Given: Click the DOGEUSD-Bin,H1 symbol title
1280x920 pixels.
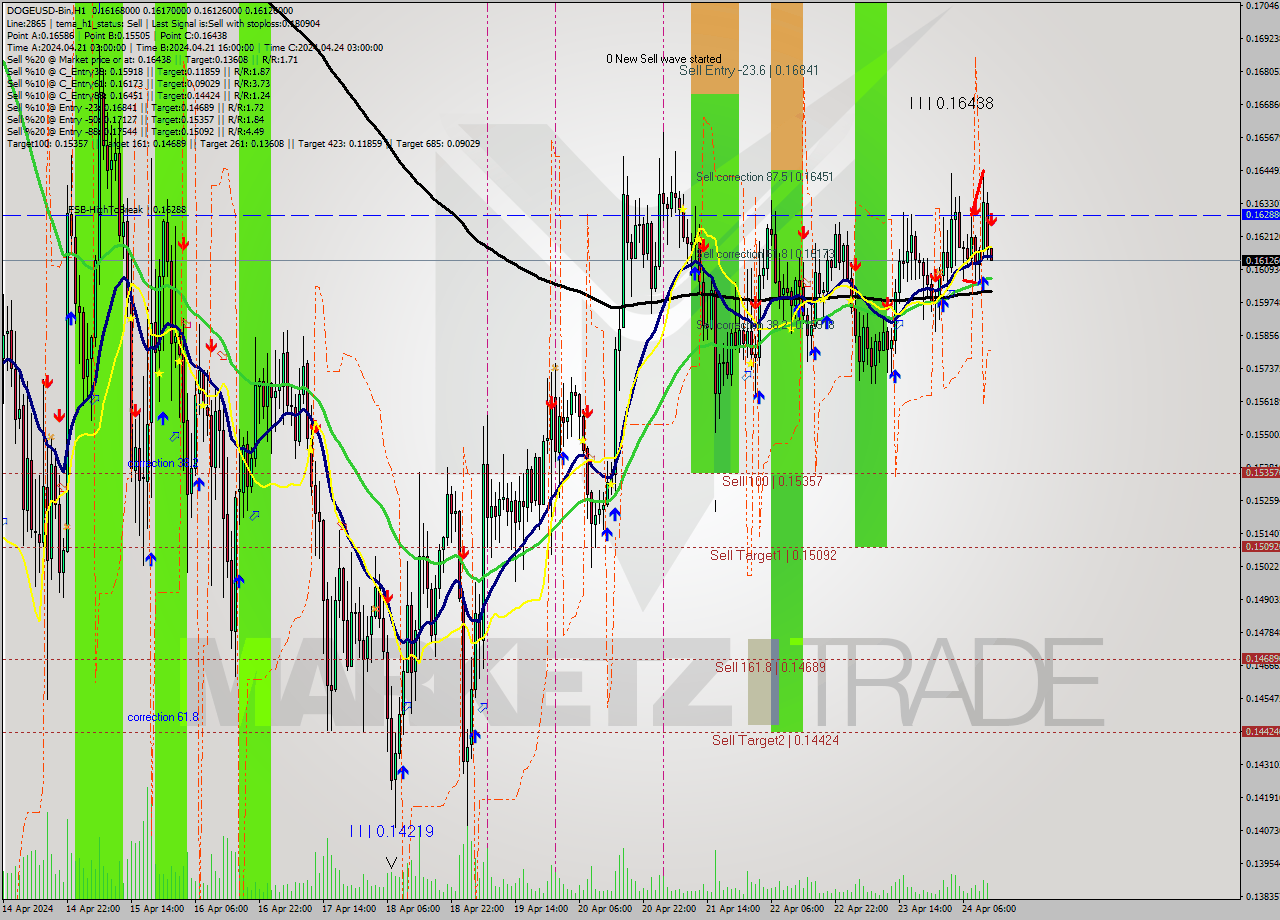Looking at the screenshot, I should click(x=47, y=9).
